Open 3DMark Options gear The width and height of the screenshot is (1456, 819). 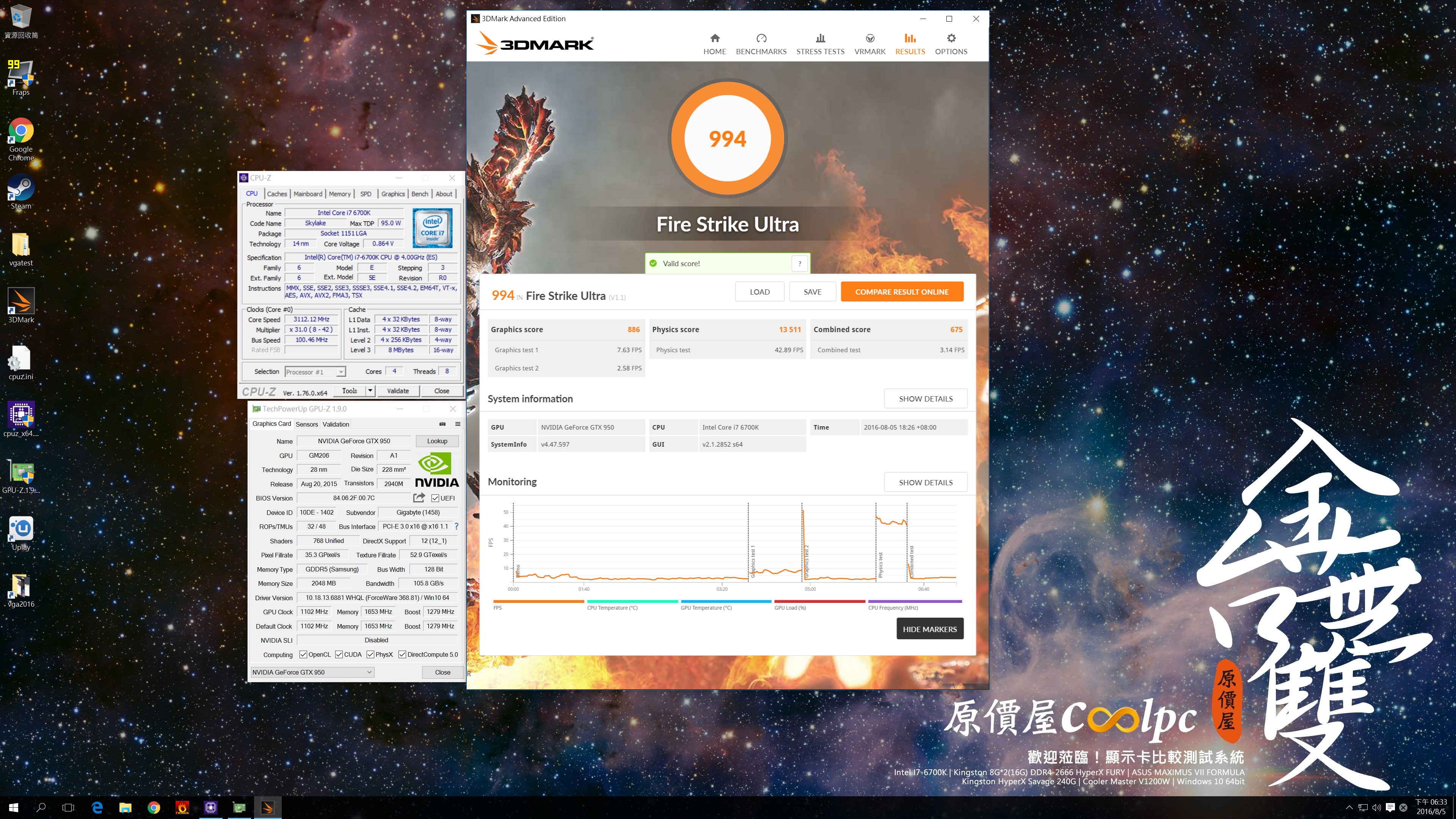(x=951, y=44)
